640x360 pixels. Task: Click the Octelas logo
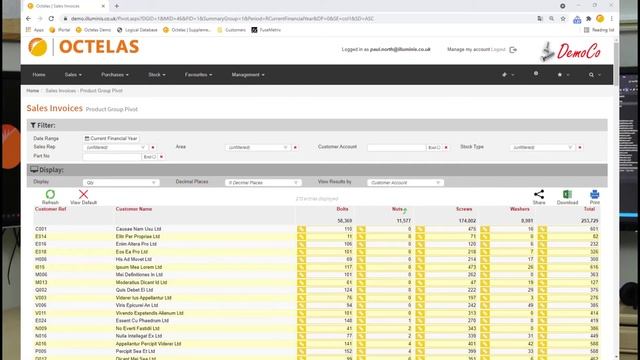pos(84,47)
